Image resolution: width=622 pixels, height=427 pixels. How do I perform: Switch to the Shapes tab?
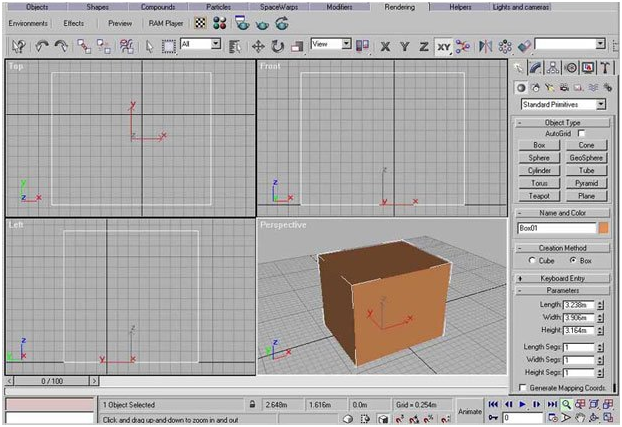tap(98, 7)
